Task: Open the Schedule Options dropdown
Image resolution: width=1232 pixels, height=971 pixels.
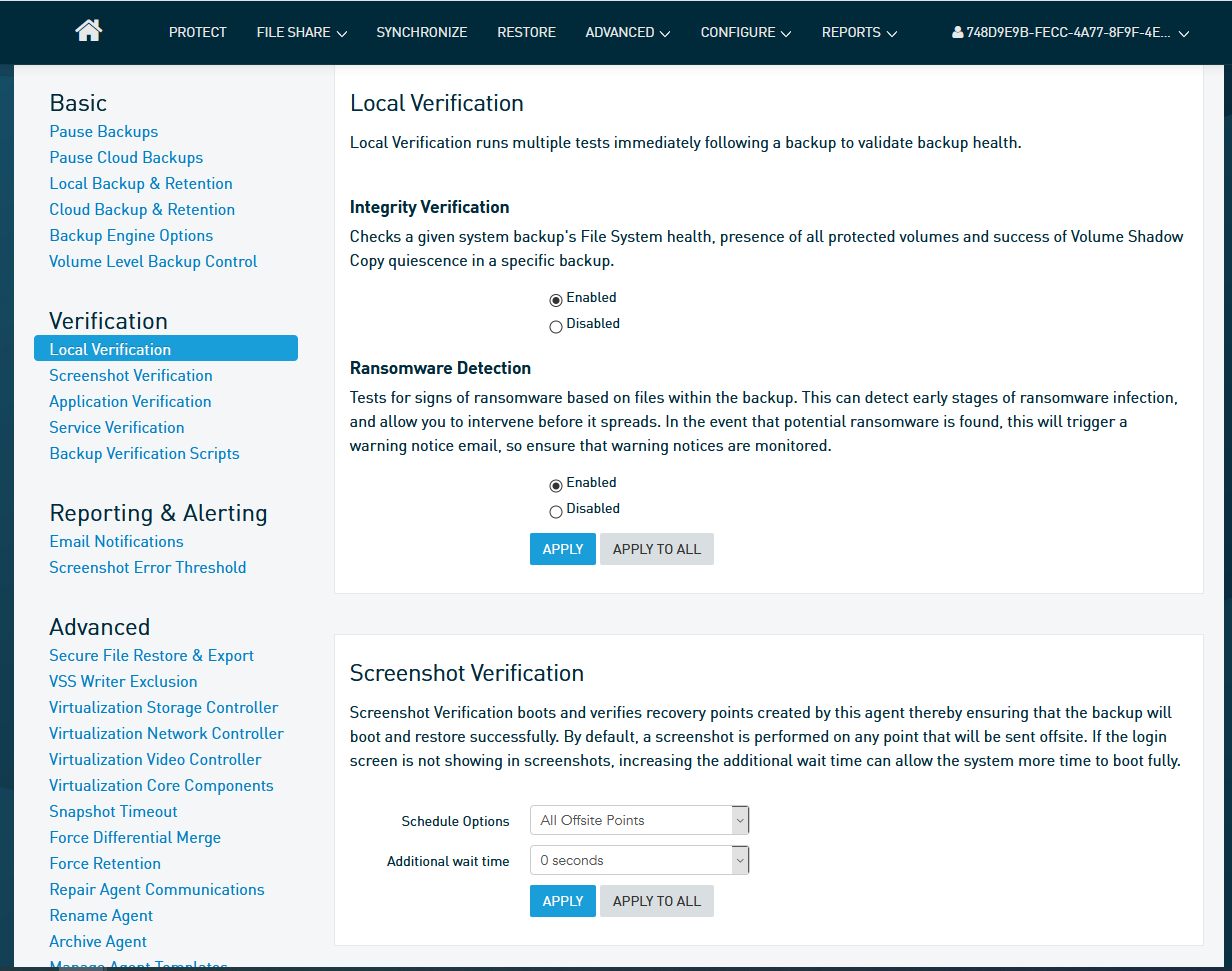Action: point(640,820)
